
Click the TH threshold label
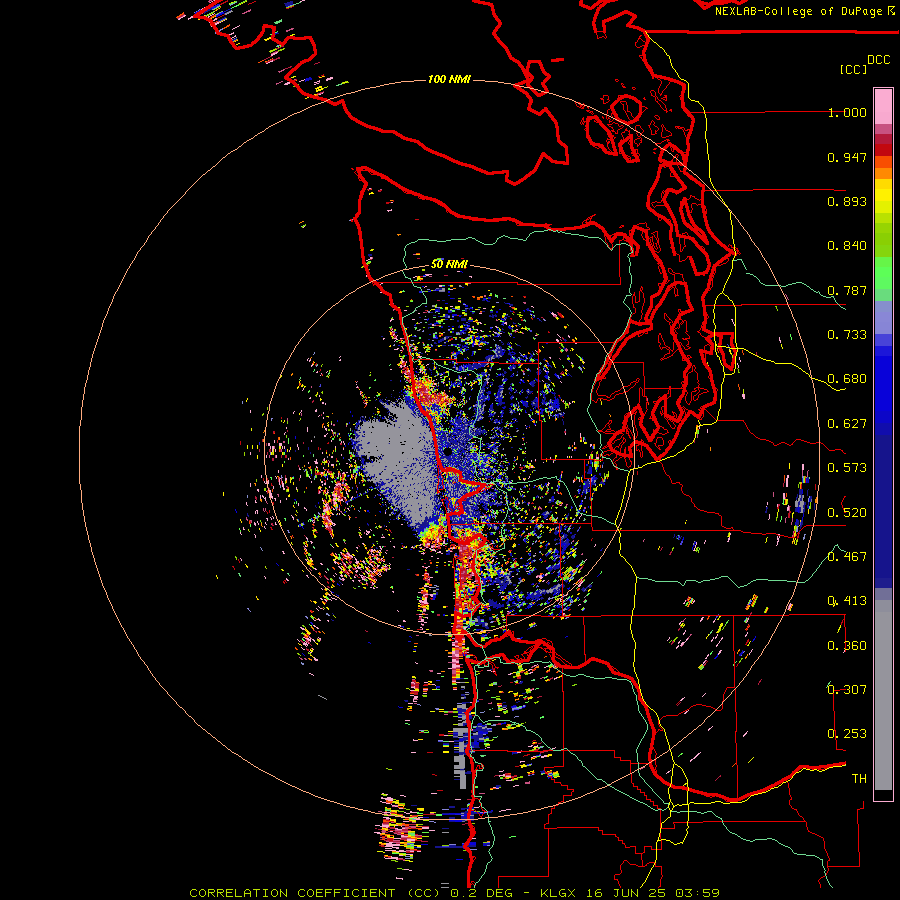coord(859,779)
